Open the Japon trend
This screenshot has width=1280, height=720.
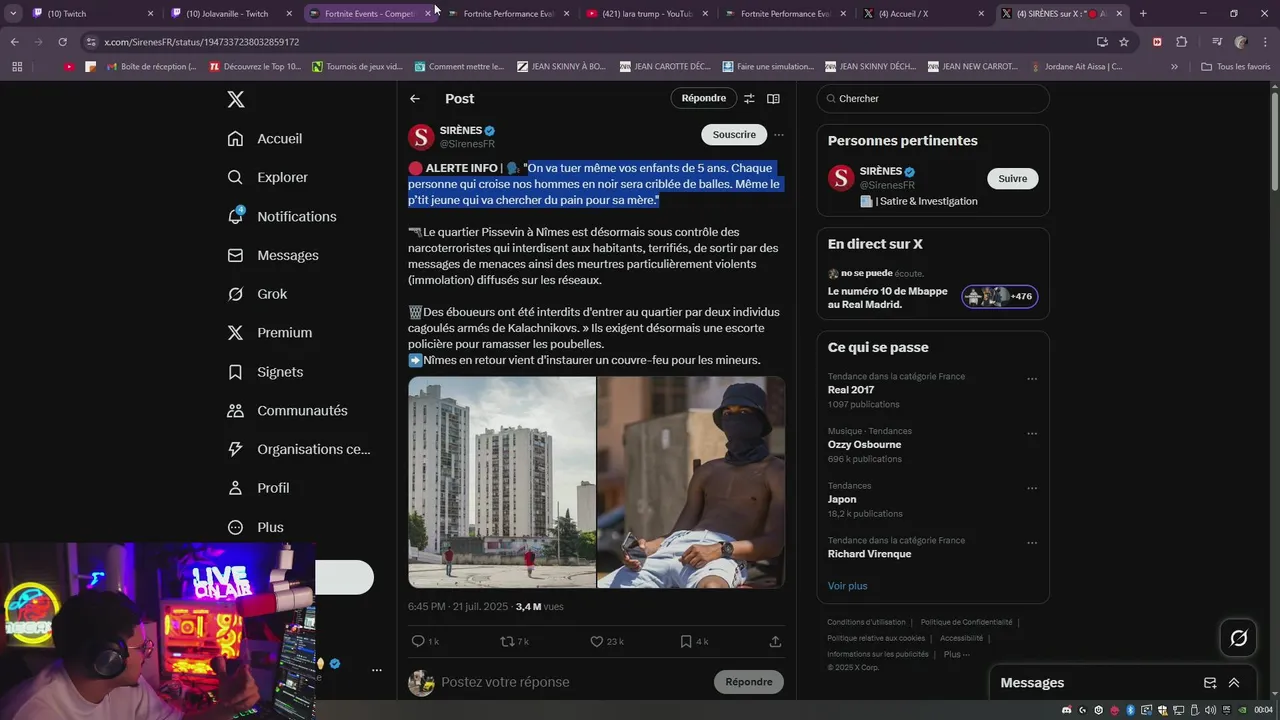[842, 499]
